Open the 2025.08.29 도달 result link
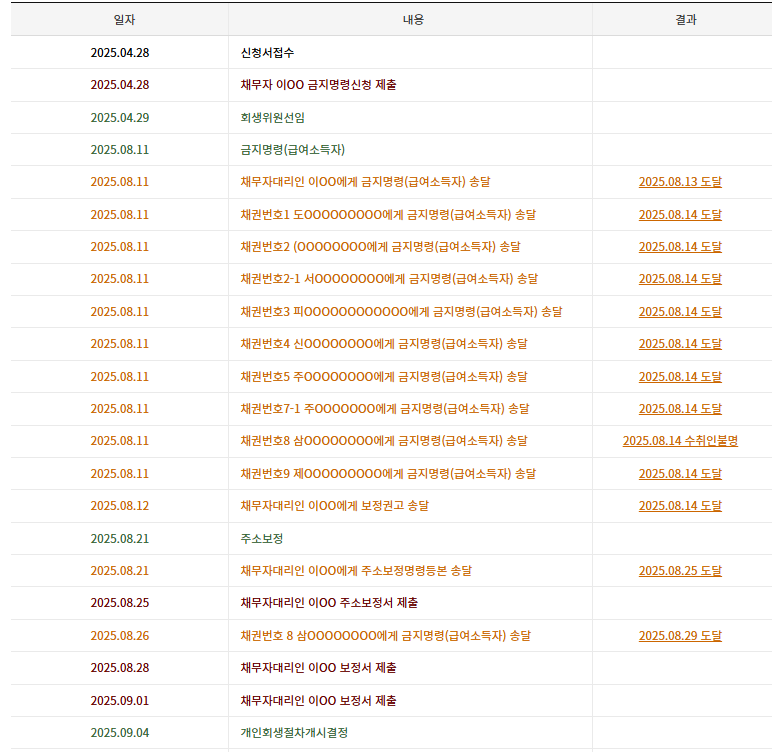Screen dimensions: 772x752 [x=680, y=636]
